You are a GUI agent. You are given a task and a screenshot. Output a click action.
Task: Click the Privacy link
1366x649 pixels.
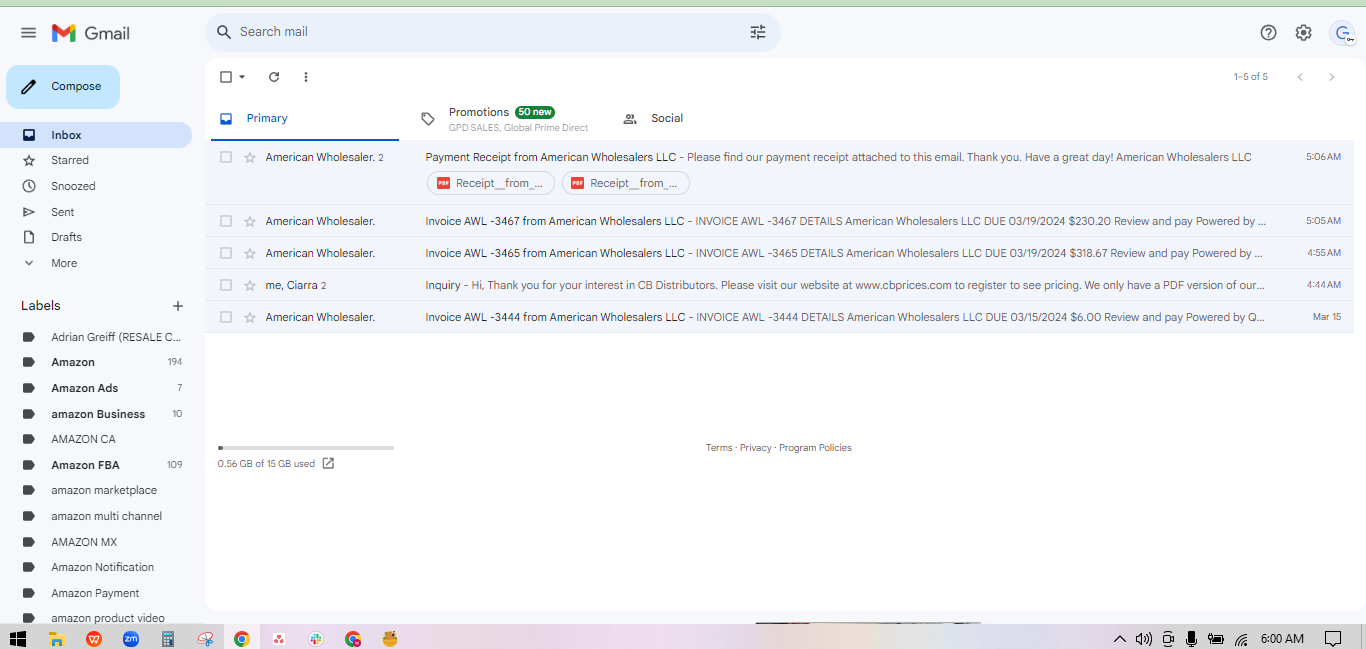tap(756, 448)
